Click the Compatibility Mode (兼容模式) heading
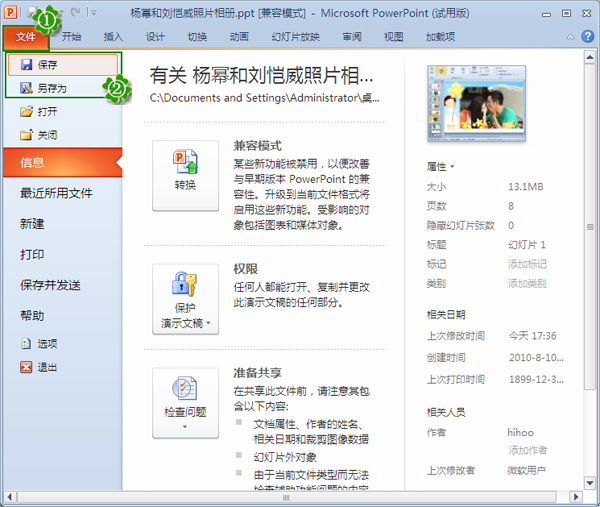The image size is (600, 507). pyautogui.click(x=258, y=146)
